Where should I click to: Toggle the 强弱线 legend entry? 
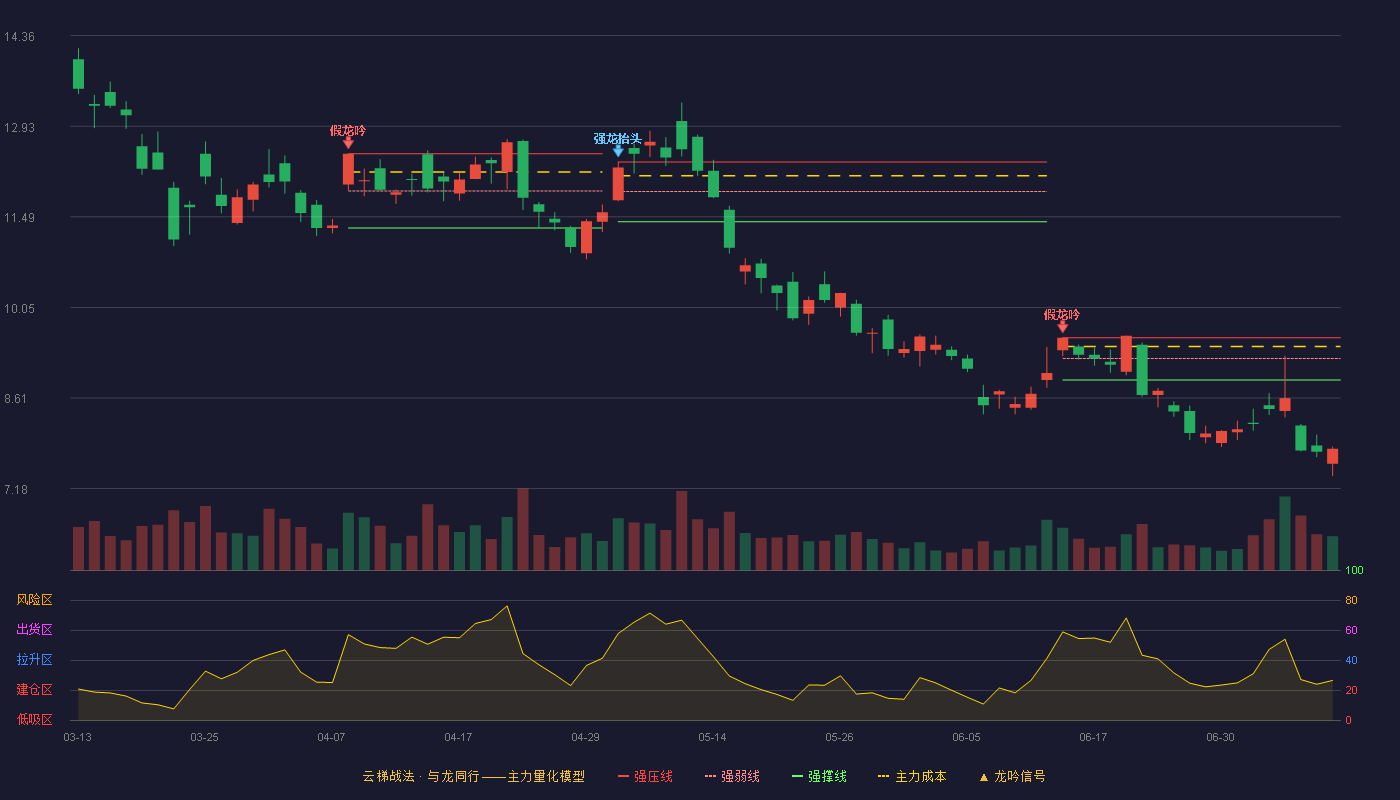[x=732, y=776]
